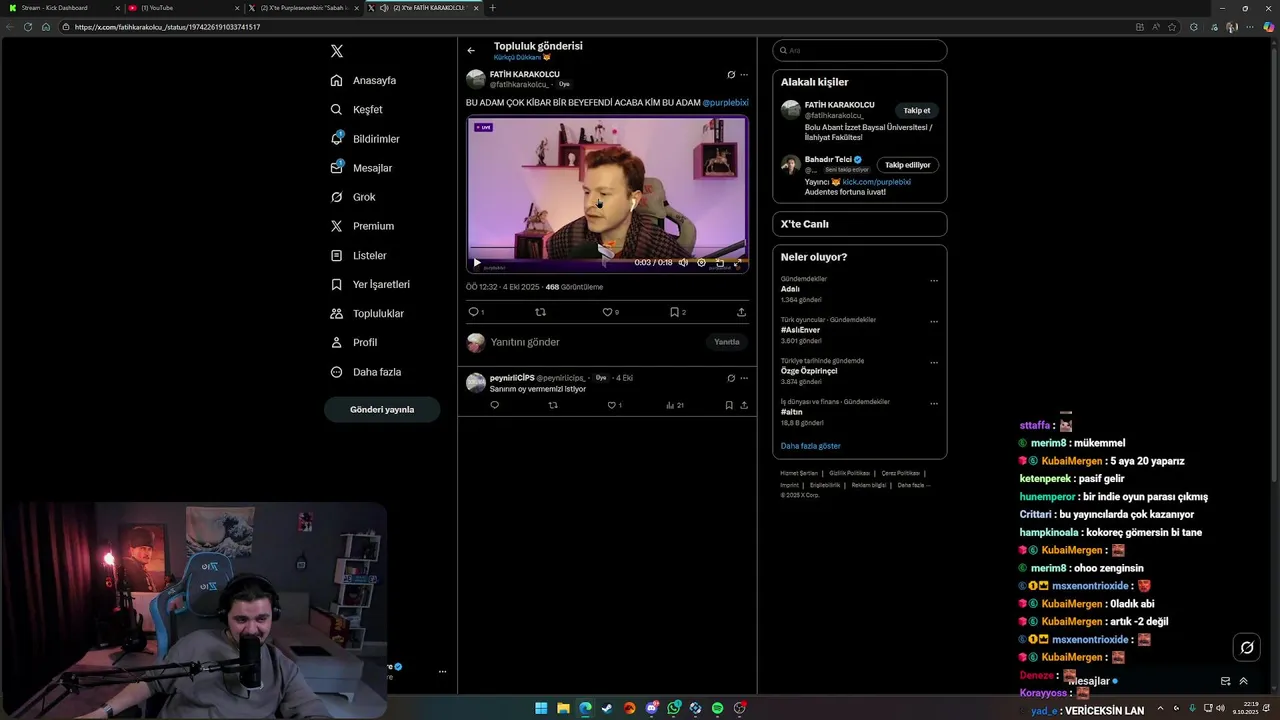Open a new browser tab
Screen dimensions: 1280x720
(x=492, y=8)
